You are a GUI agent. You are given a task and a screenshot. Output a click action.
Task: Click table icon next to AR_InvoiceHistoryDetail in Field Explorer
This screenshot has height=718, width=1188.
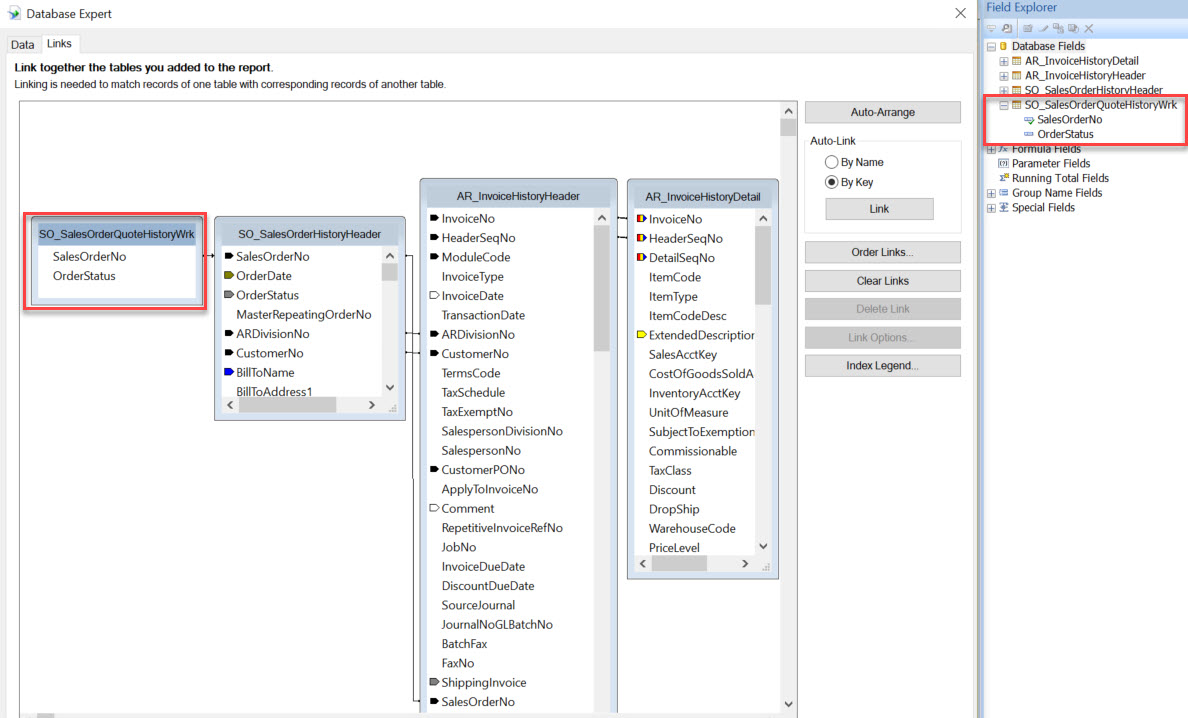pos(1017,61)
